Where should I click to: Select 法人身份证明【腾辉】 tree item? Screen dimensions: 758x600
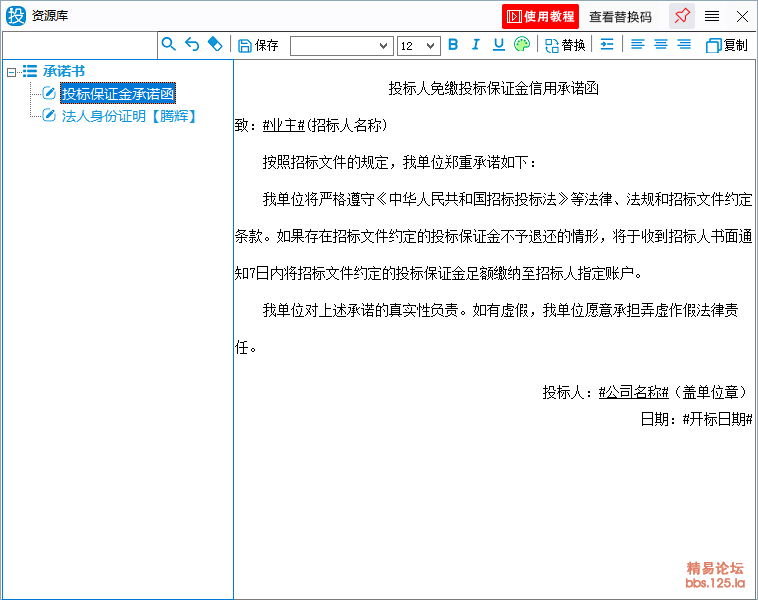pyautogui.click(x=129, y=116)
